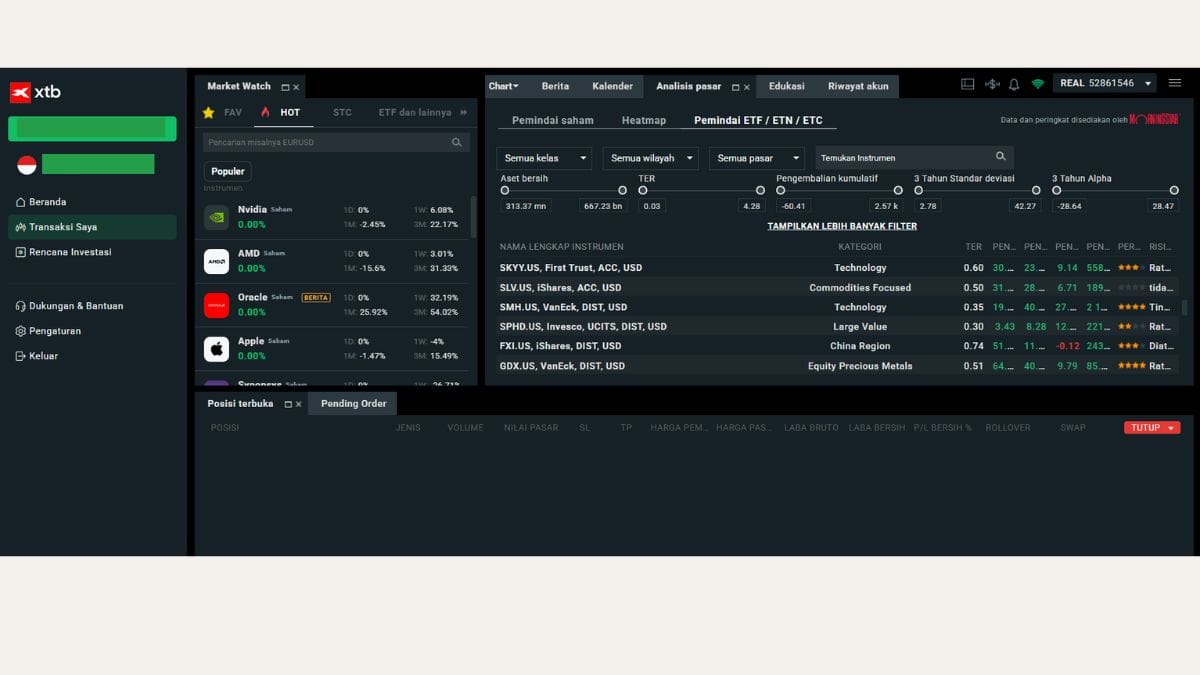Viewport: 1200px width, 675px height.
Task: Open the BERITA badge on Oracle row
Action: click(x=316, y=298)
